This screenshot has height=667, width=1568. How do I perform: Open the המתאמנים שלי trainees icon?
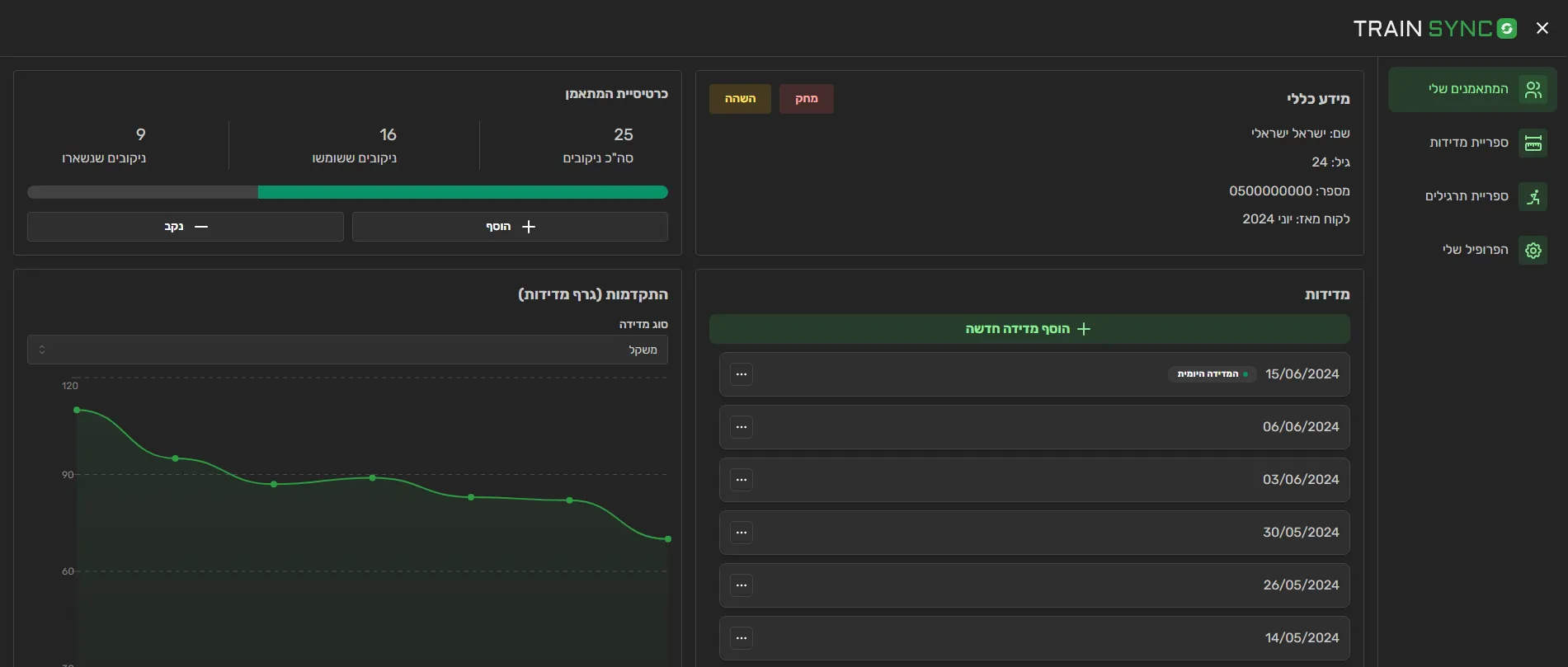[x=1533, y=89]
